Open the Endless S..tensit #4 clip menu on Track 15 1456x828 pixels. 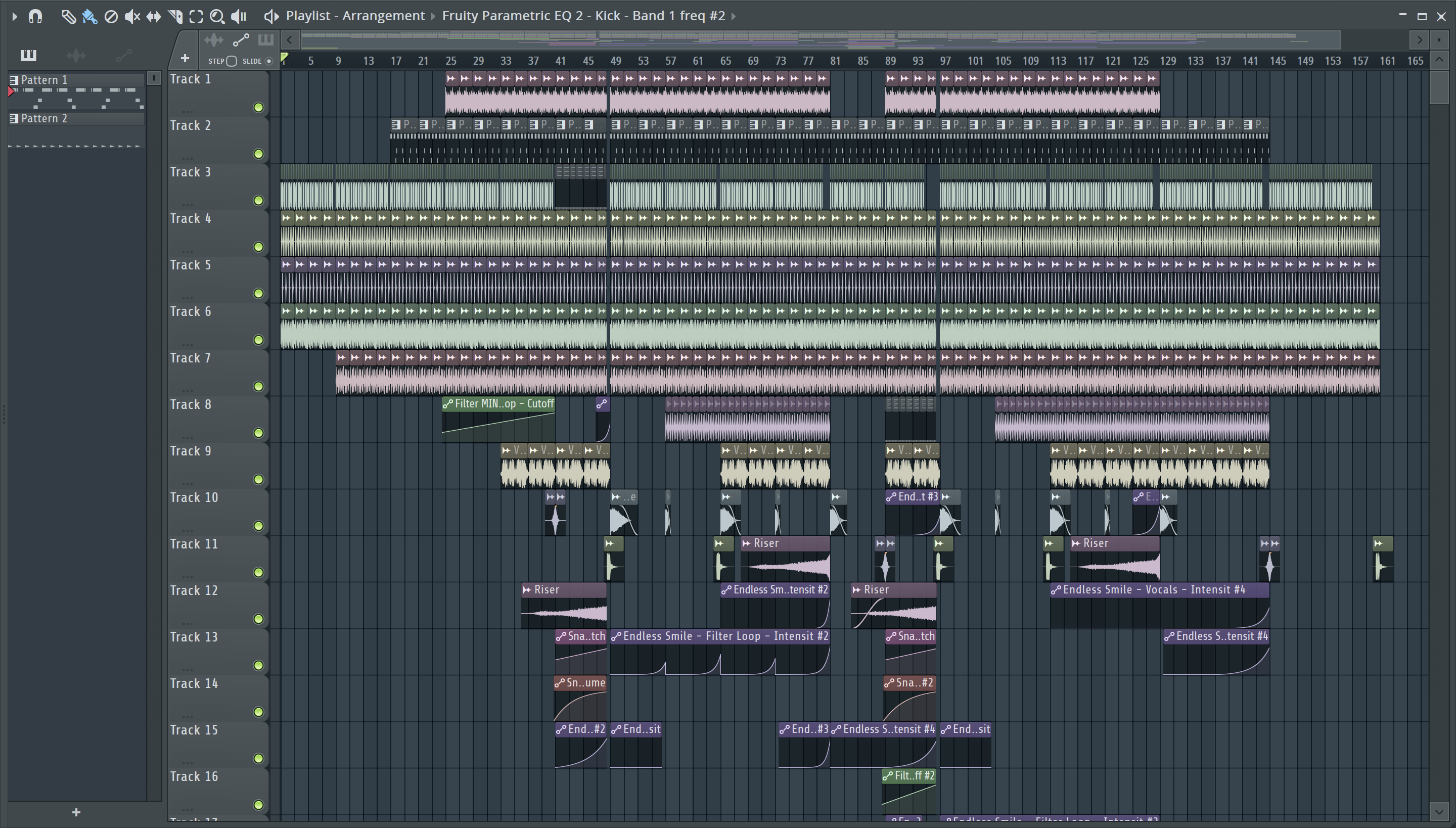tap(836, 729)
